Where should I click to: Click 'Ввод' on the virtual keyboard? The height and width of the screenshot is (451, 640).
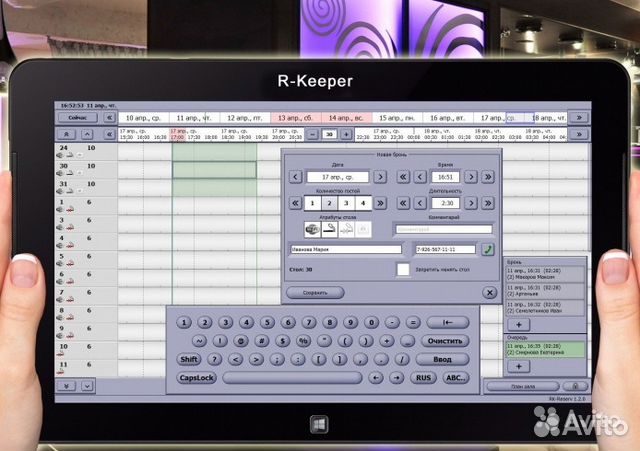442,359
